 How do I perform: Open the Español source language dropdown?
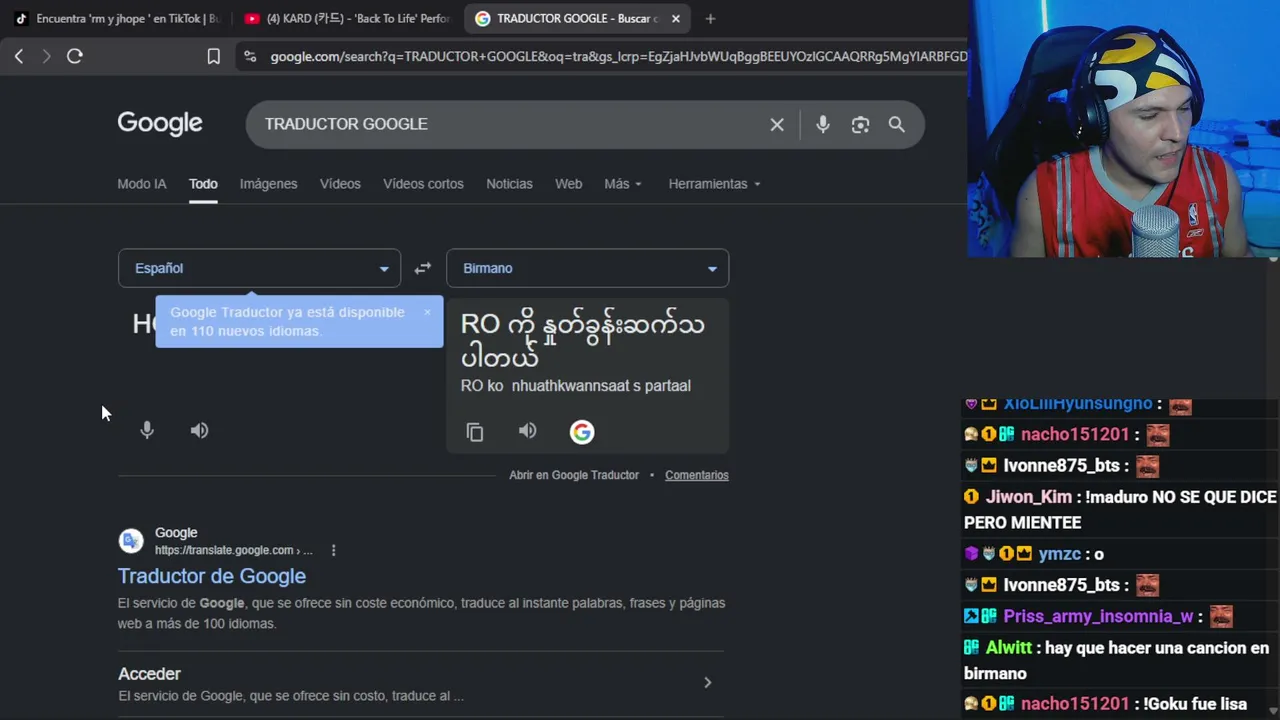[x=259, y=268]
